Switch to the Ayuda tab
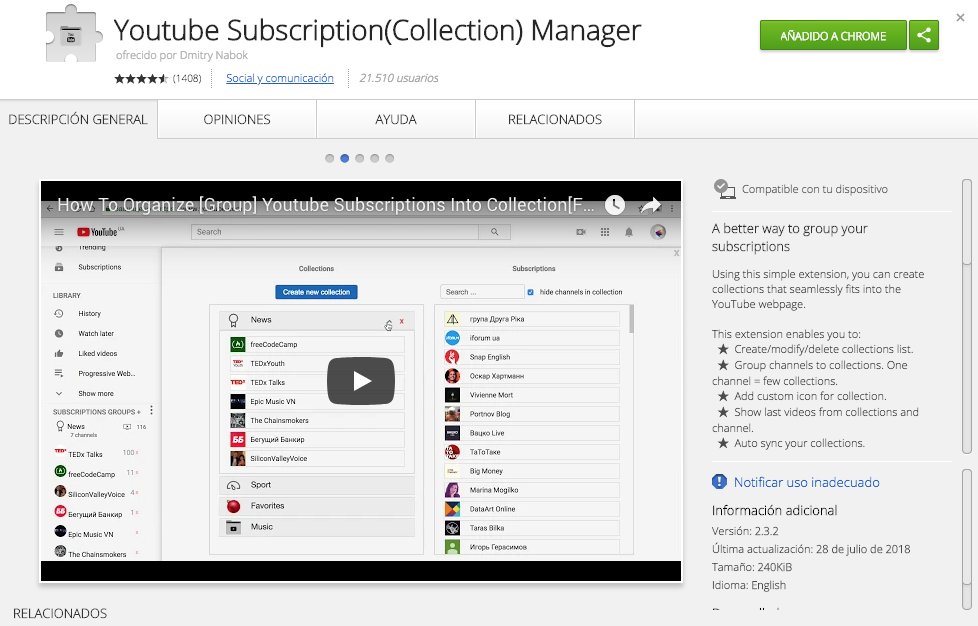This screenshot has width=978, height=626. coord(396,119)
